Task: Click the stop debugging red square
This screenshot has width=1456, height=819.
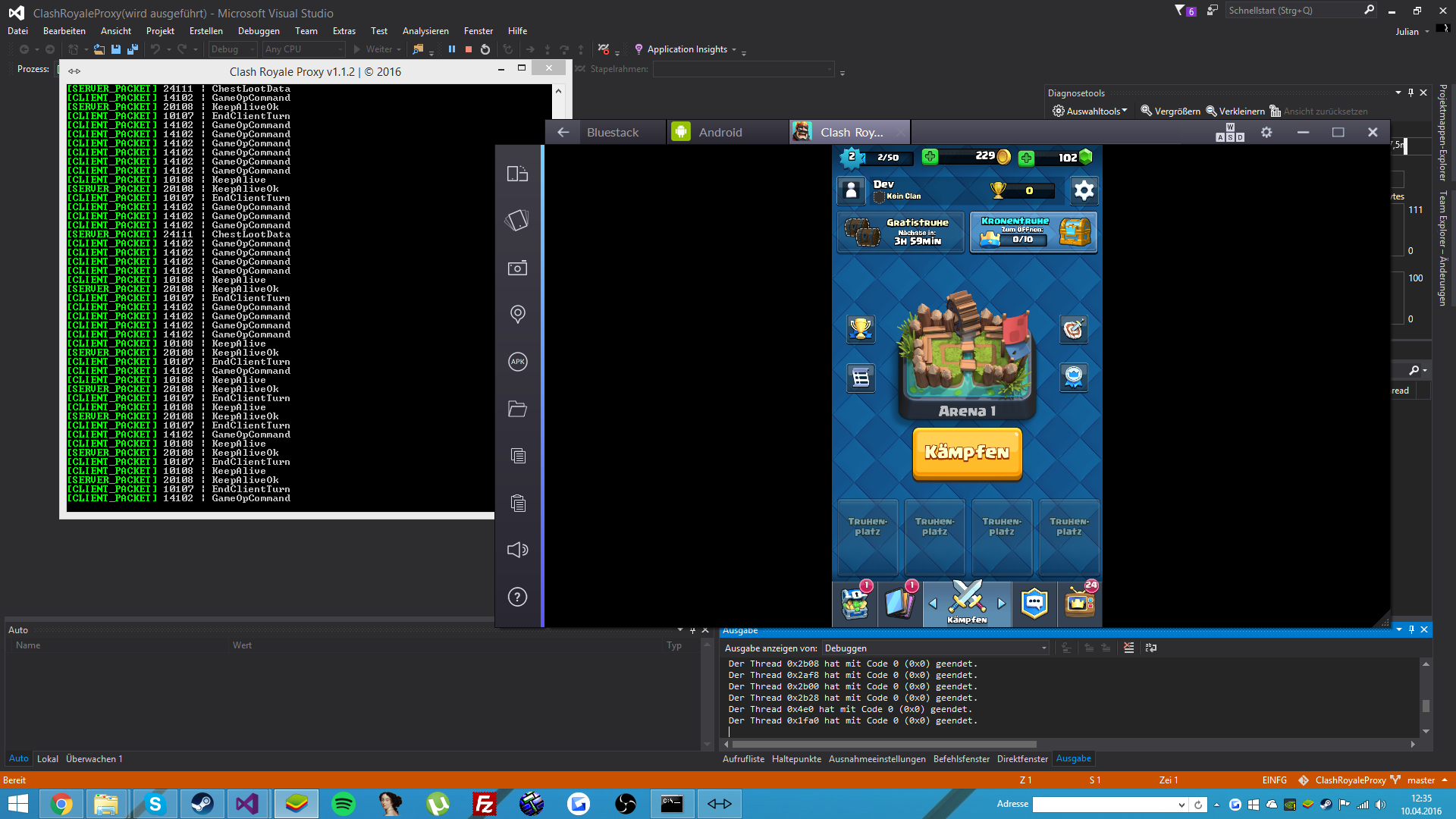Action: pyautogui.click(x=469, y=49)
